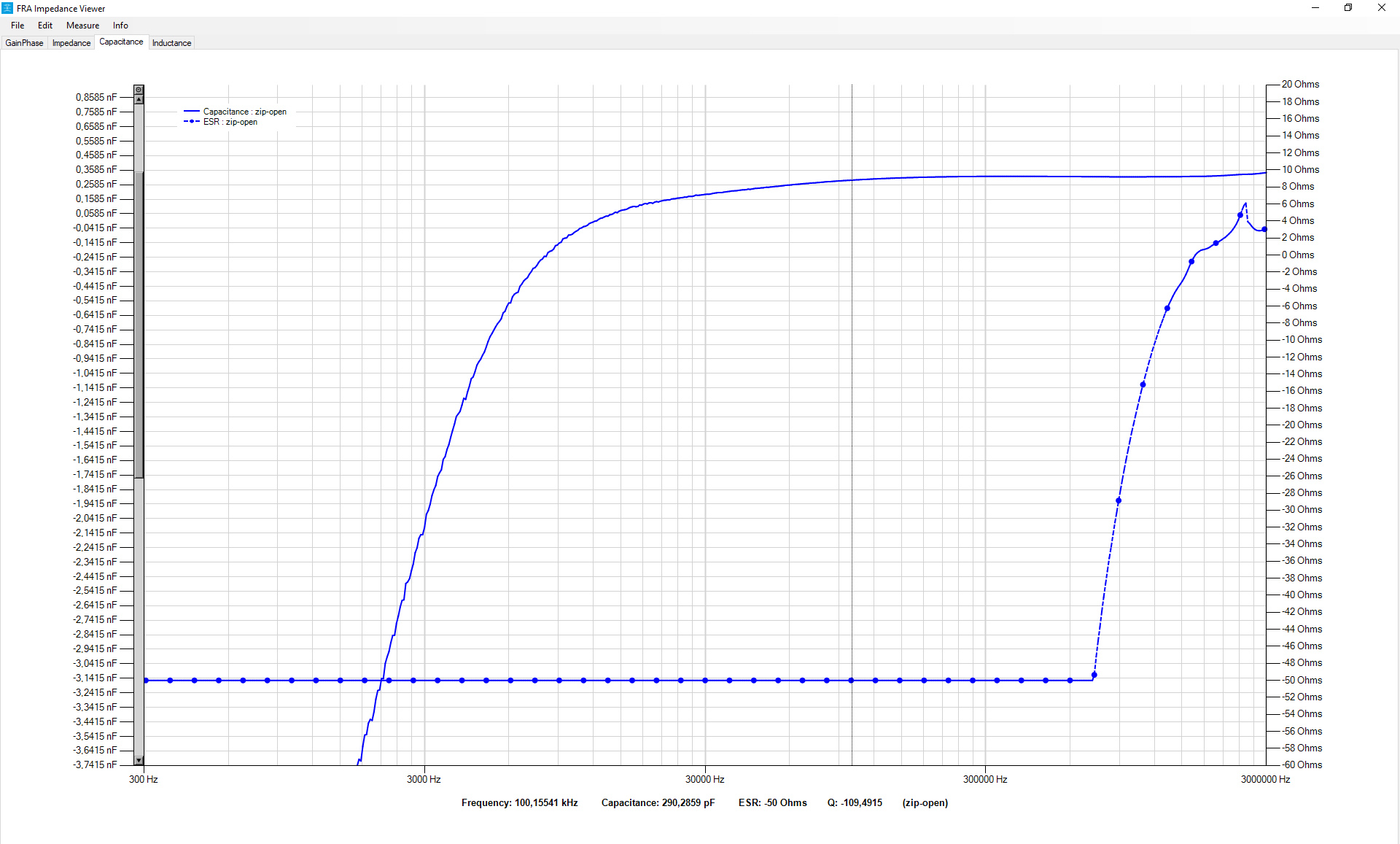
Task: Minimize the FRA Impedance Viewer window
Action: [1315, 8]
